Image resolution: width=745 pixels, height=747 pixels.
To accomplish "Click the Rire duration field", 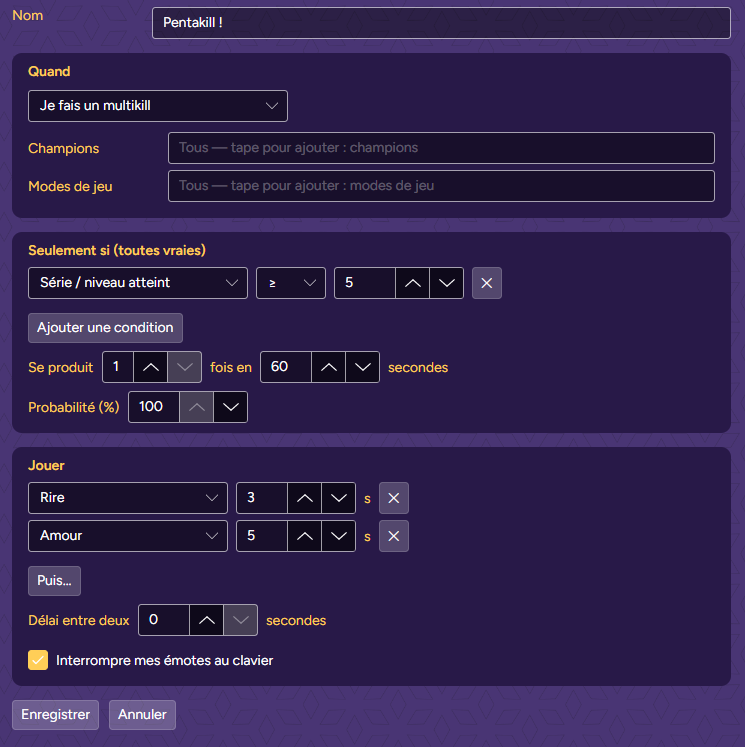I will [262, 498].
